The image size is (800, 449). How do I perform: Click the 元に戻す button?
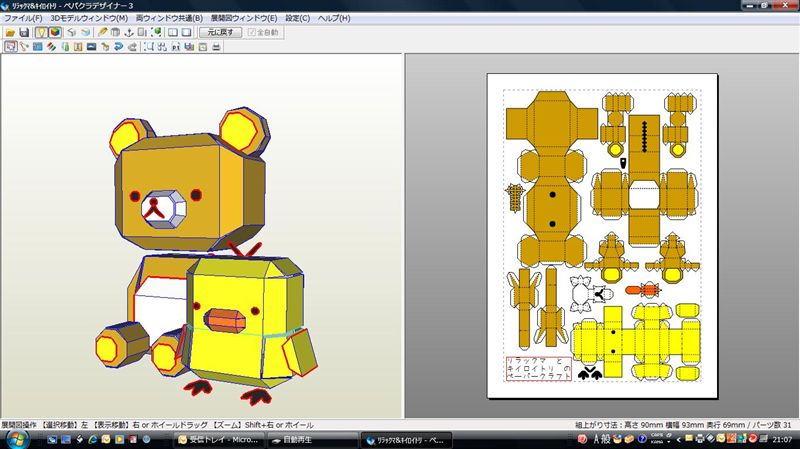click(220, 32)
